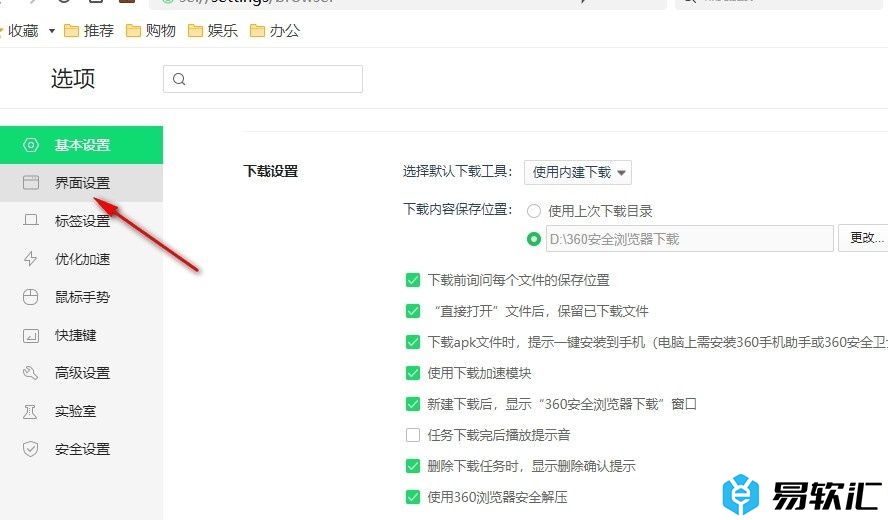This screenshot has height=520, width=888.
Task: Click the 标签设置 tab icon
Action: click(x=31, y=220)
